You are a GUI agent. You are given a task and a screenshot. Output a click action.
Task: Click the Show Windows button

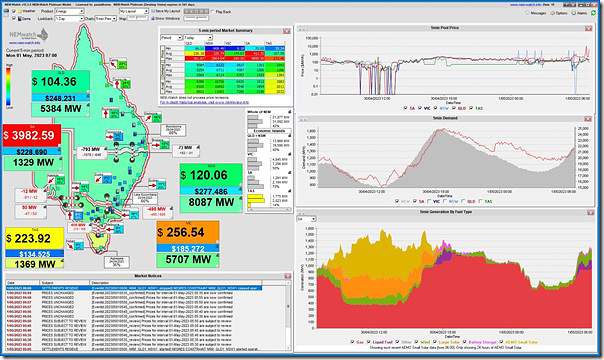pos(166,18)
